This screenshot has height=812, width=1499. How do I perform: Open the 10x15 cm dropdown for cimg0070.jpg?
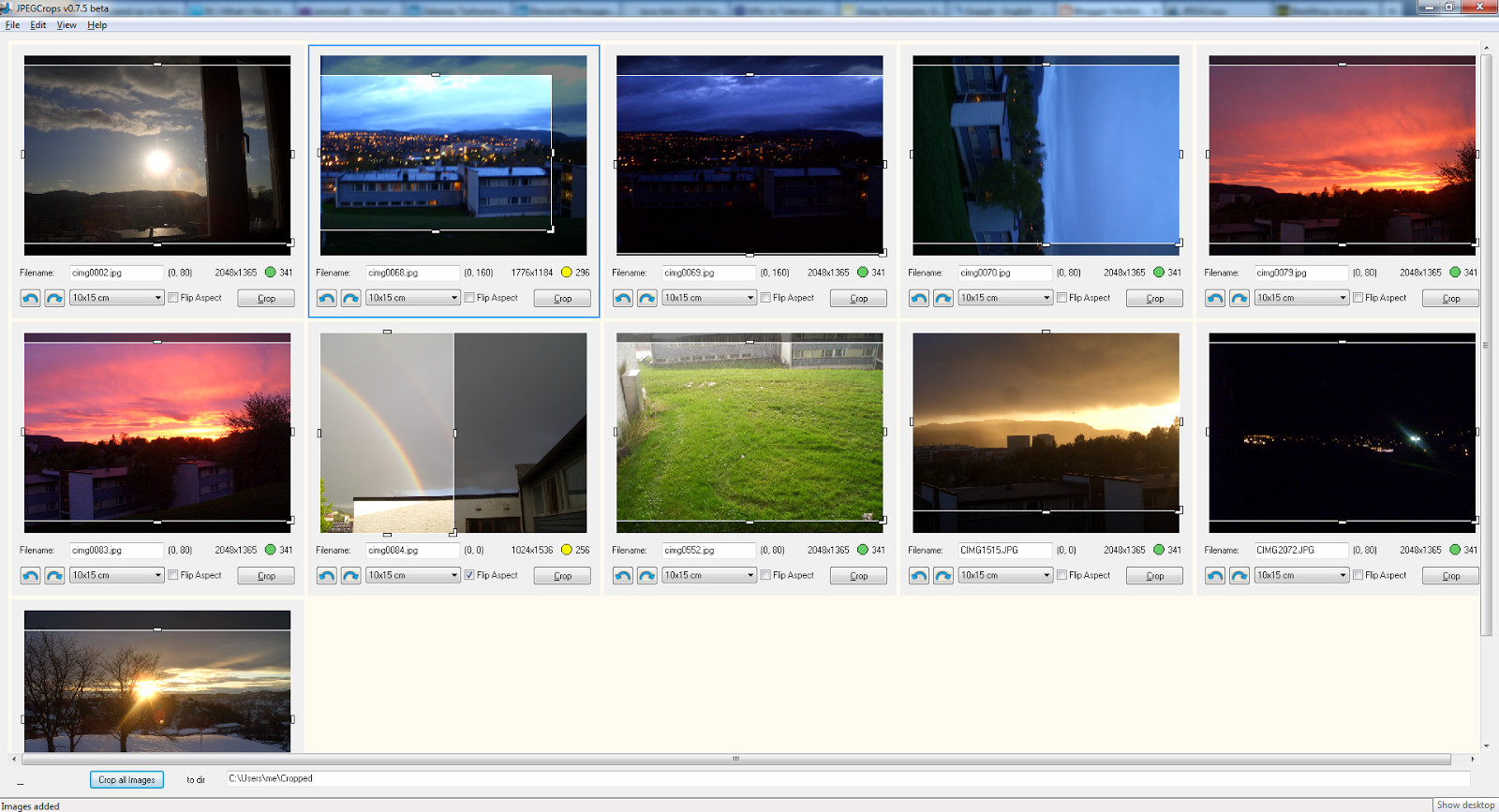[x=1005, y=298]
